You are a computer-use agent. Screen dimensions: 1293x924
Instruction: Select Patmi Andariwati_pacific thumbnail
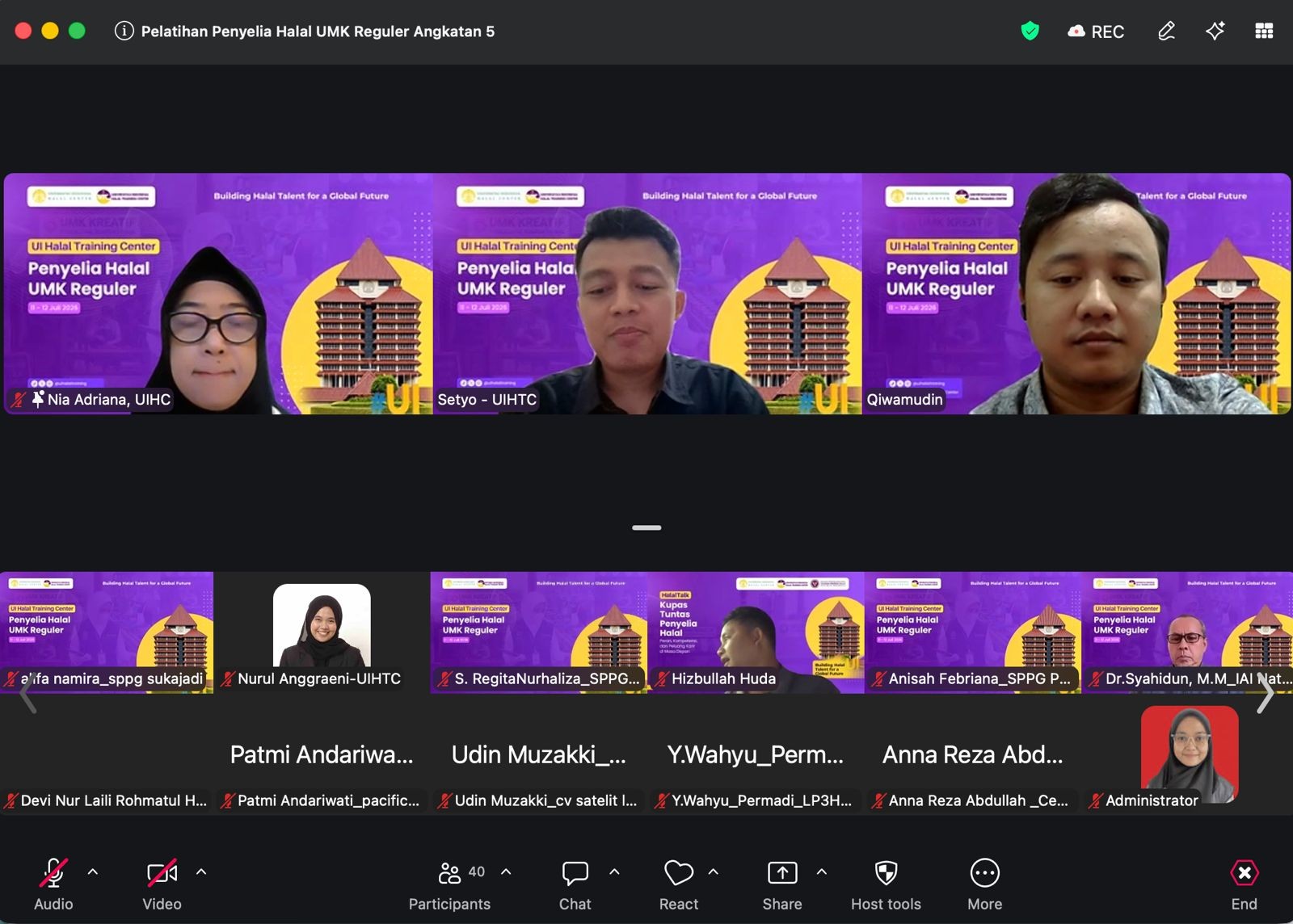pyautogui.click(x=322, y=755)
